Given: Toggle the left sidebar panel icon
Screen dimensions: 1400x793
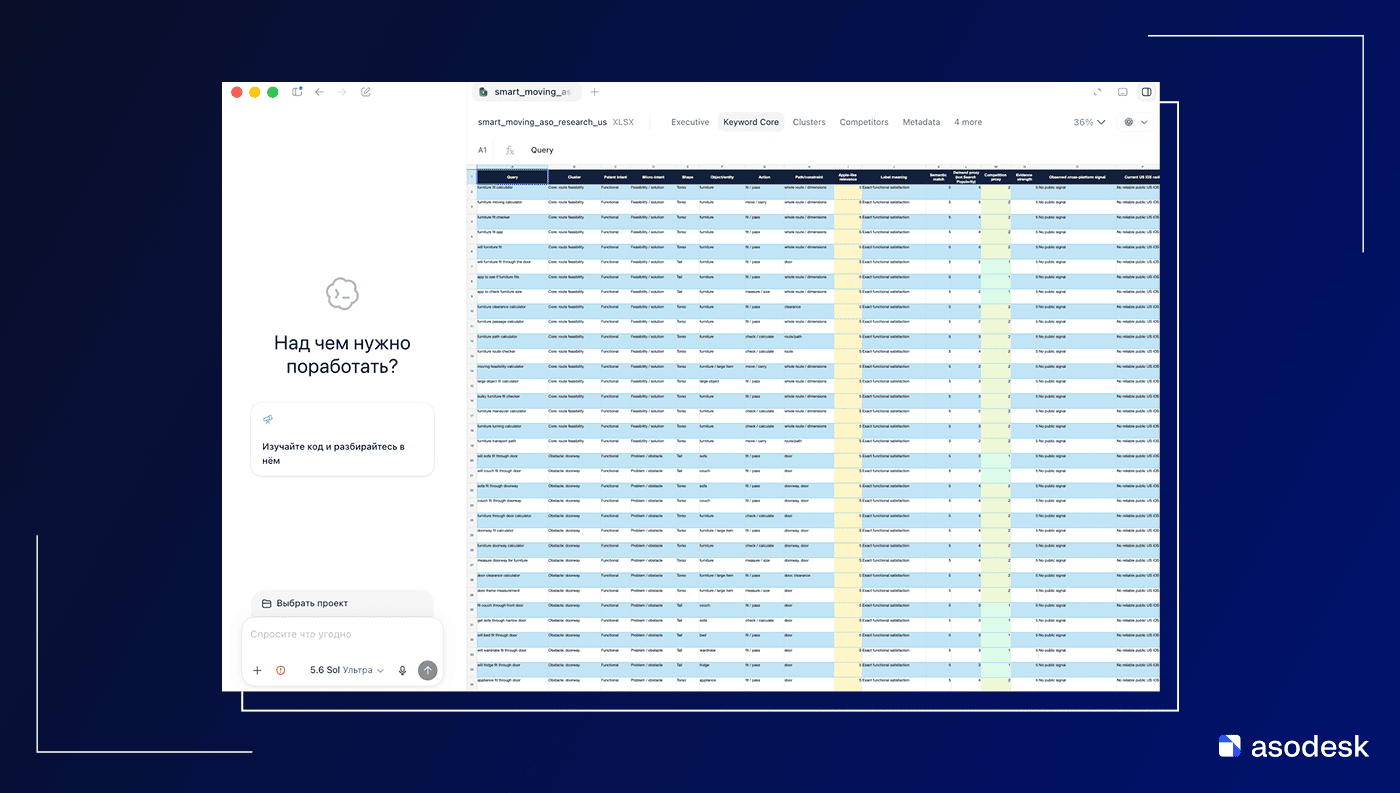Looking at the screenshot, I should tap(297, 92).
